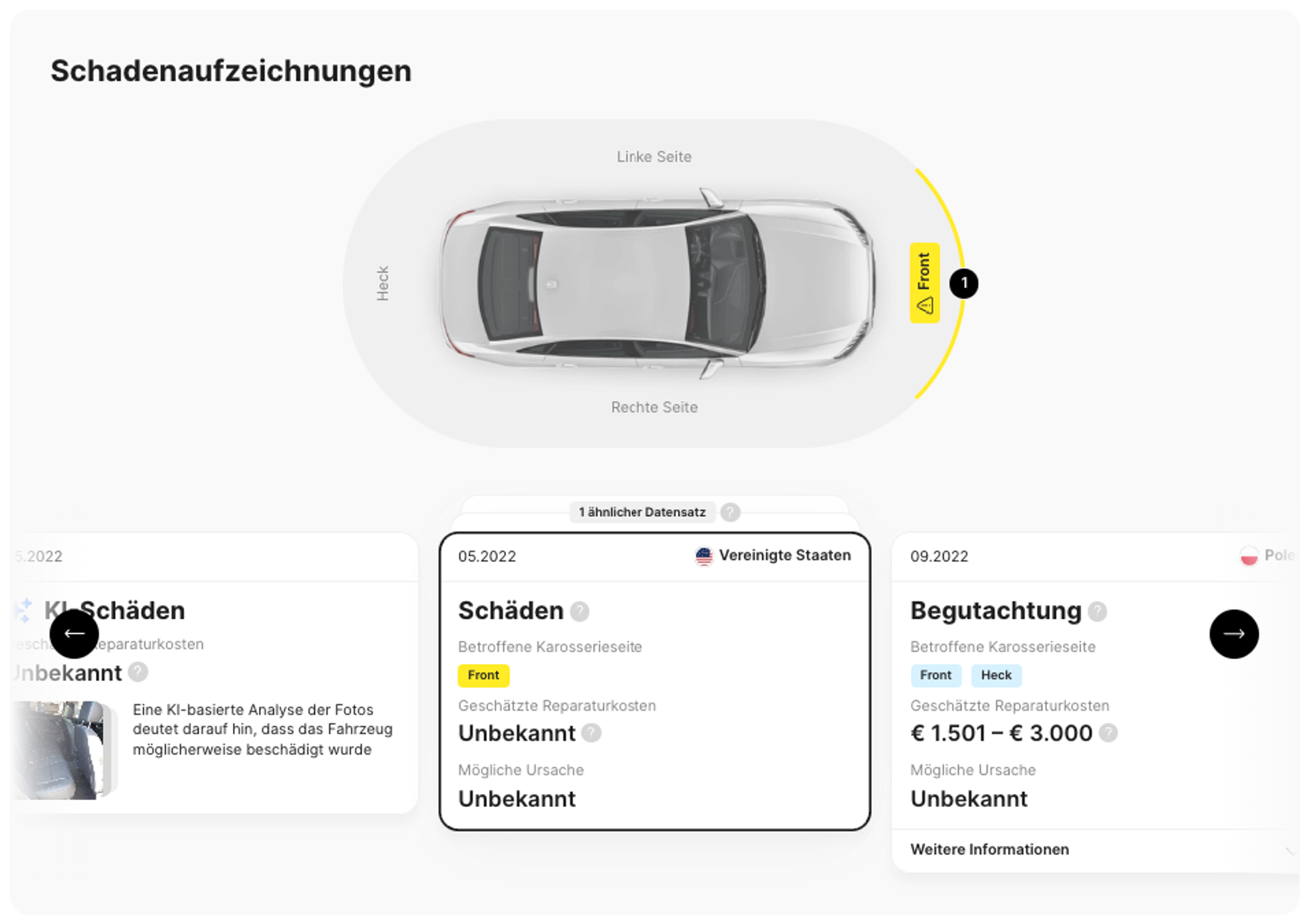Click the help icon next to the Begutachtung heading
Image resolution: width=1308 pixels, height=924 pixels.
pyautogui.click(x=1097, y=612)
